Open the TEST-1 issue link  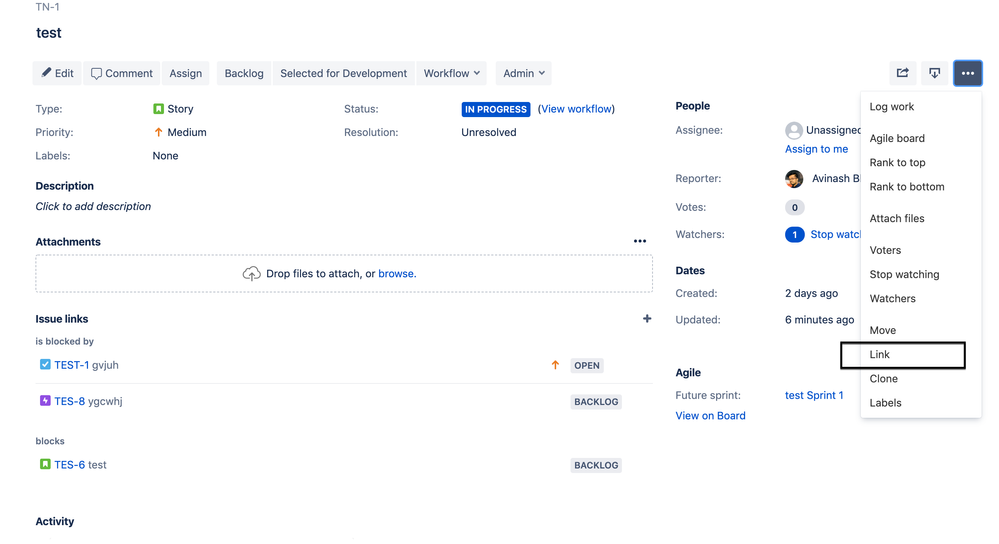tap(71, 365)
